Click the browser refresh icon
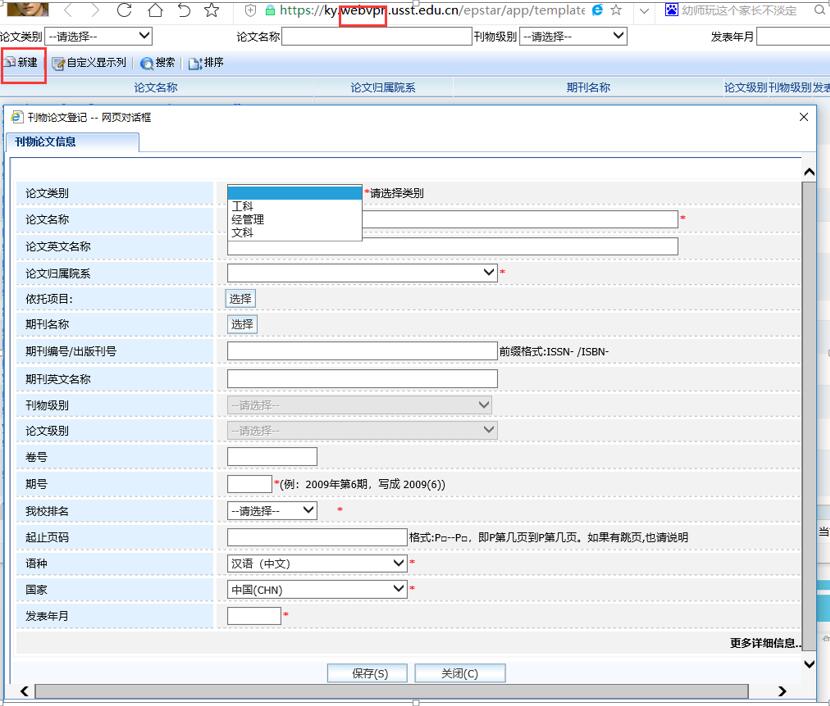The image size is (830, 706). [124, 11]
